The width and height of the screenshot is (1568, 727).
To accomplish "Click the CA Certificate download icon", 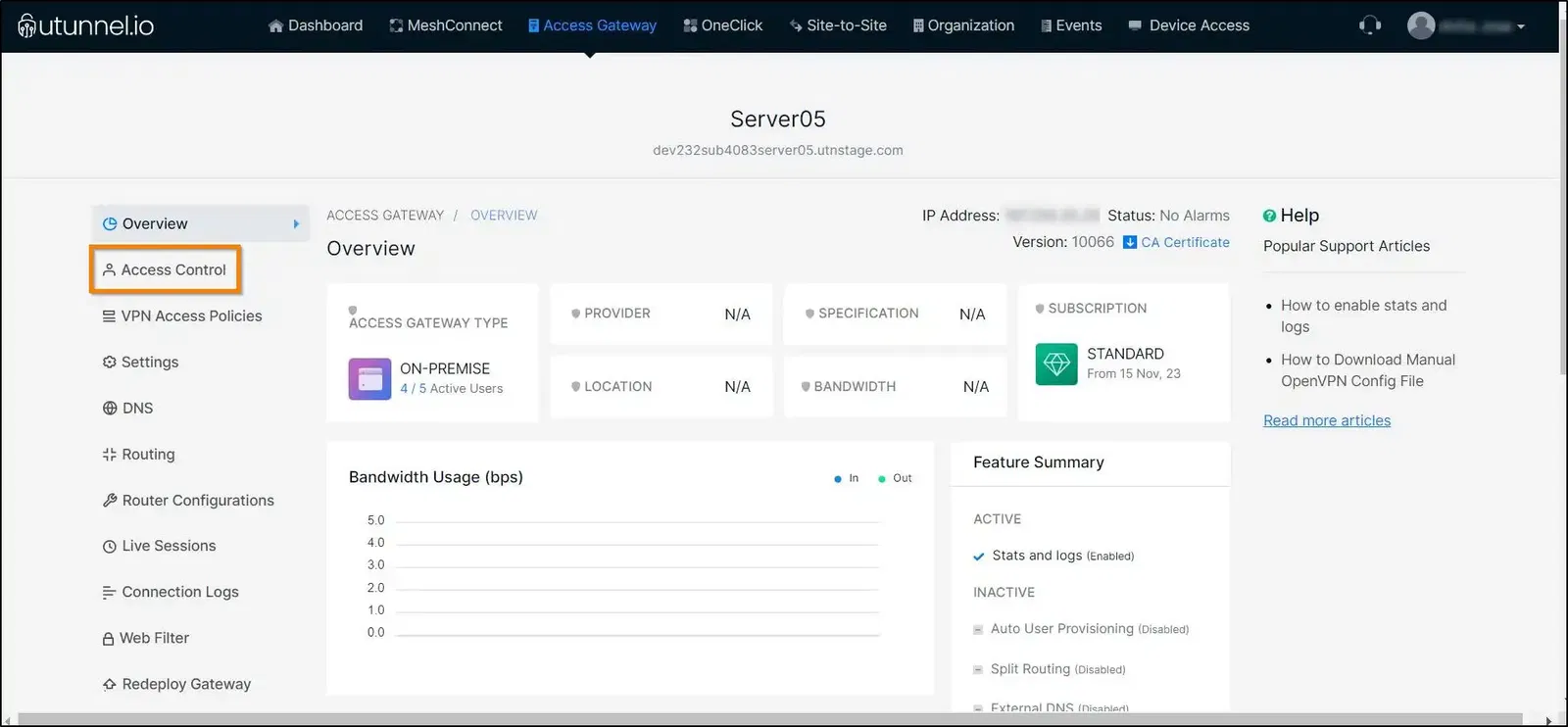I will coord(1130,242).
